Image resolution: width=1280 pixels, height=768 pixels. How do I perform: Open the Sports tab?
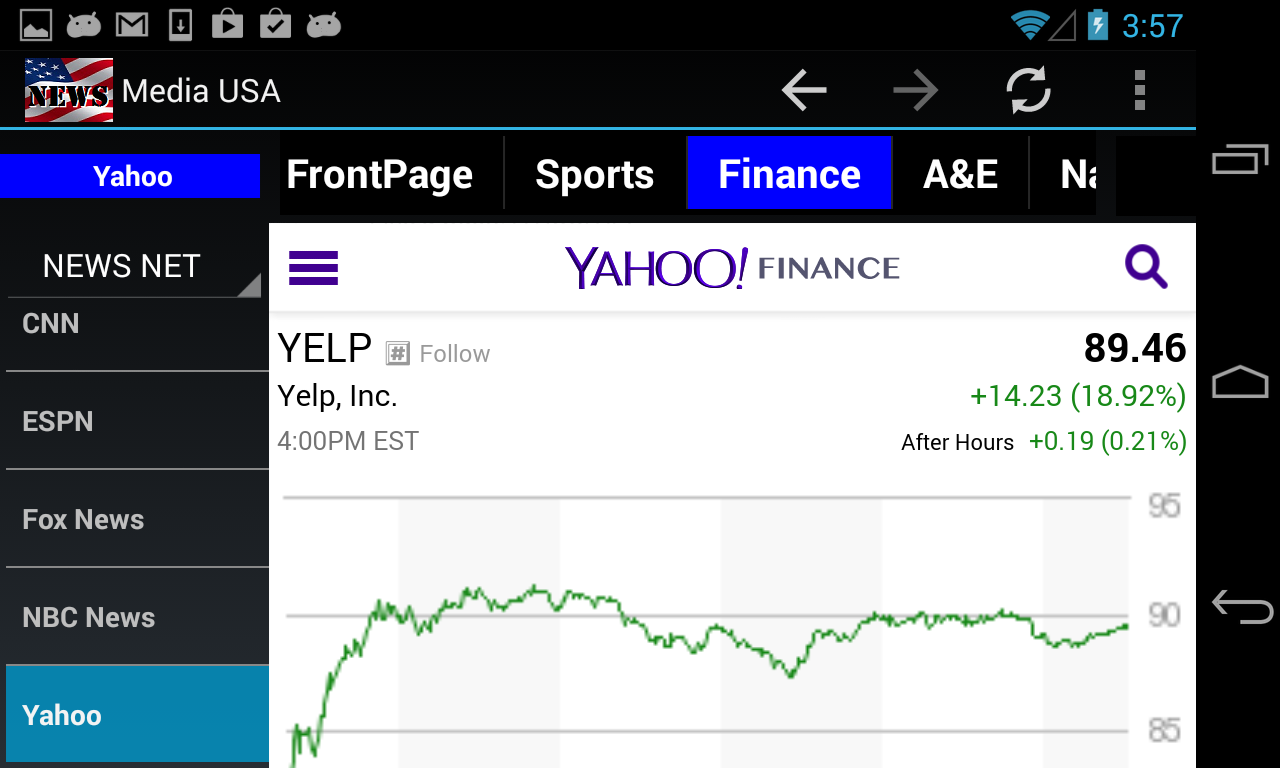coord(594,175)
